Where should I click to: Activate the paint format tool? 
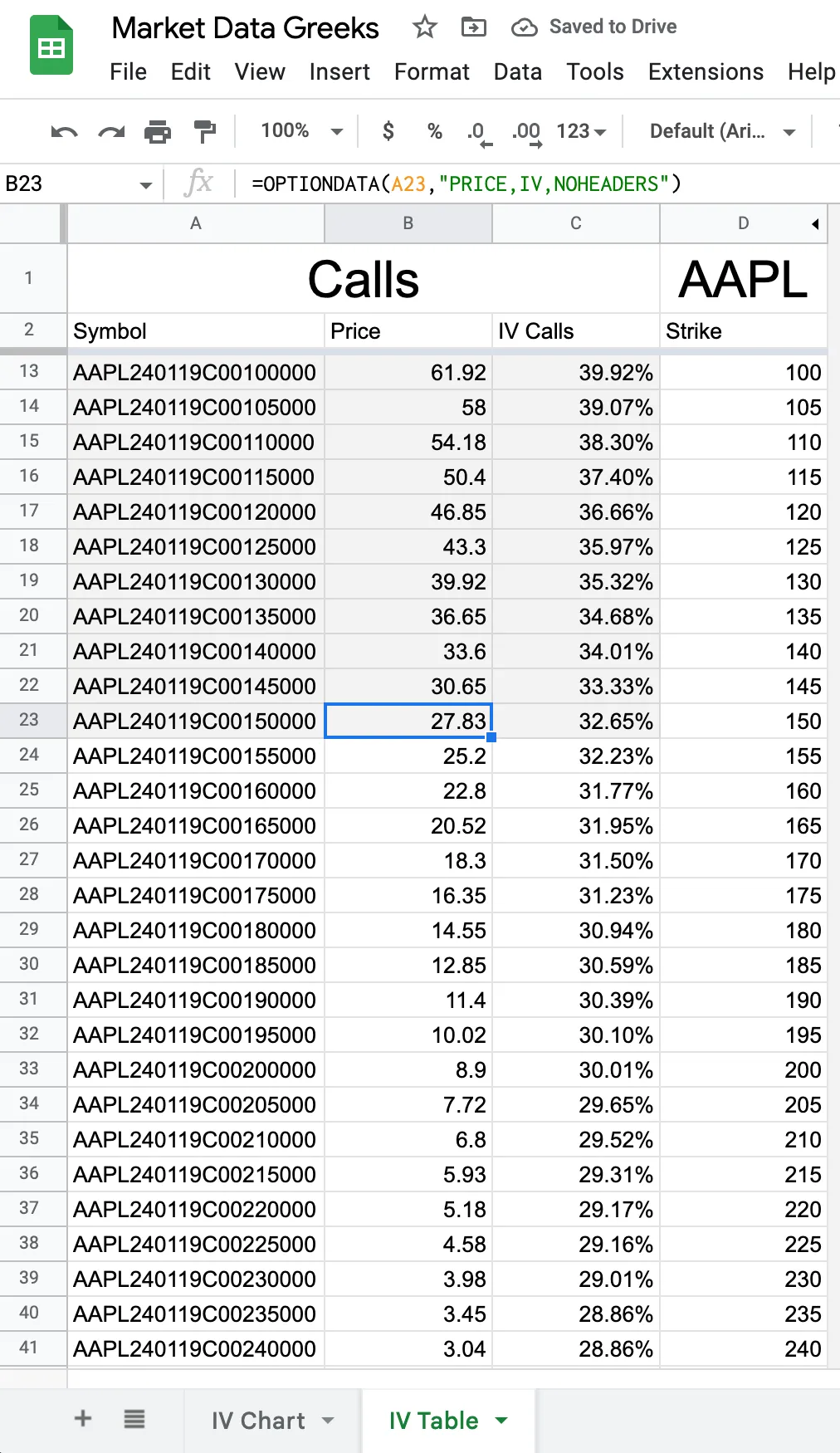(x=204, y=131)
